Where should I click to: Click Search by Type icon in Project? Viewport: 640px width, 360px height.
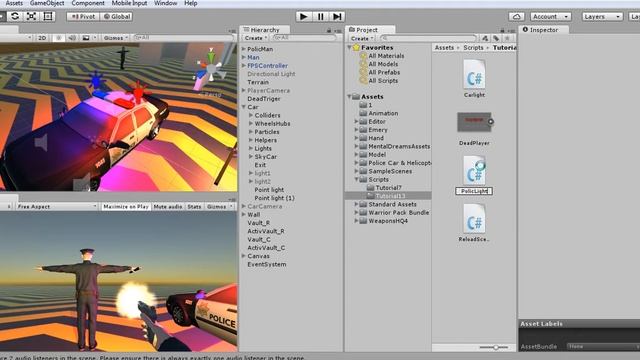click(x=485, y=38)
